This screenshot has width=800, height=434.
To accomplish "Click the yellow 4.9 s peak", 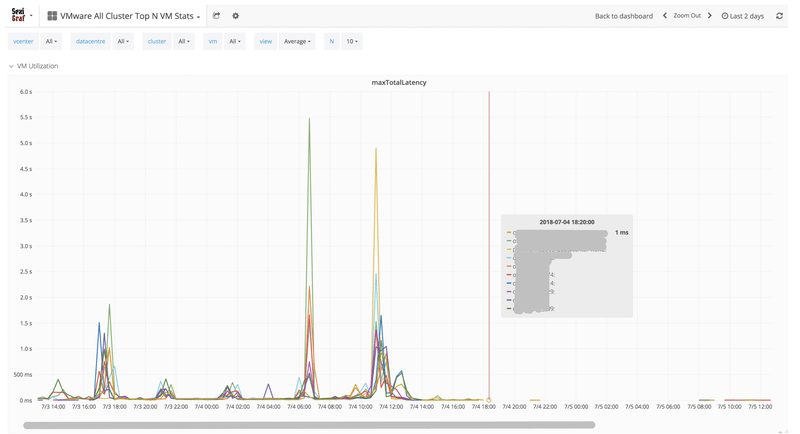I will (376, 148).
